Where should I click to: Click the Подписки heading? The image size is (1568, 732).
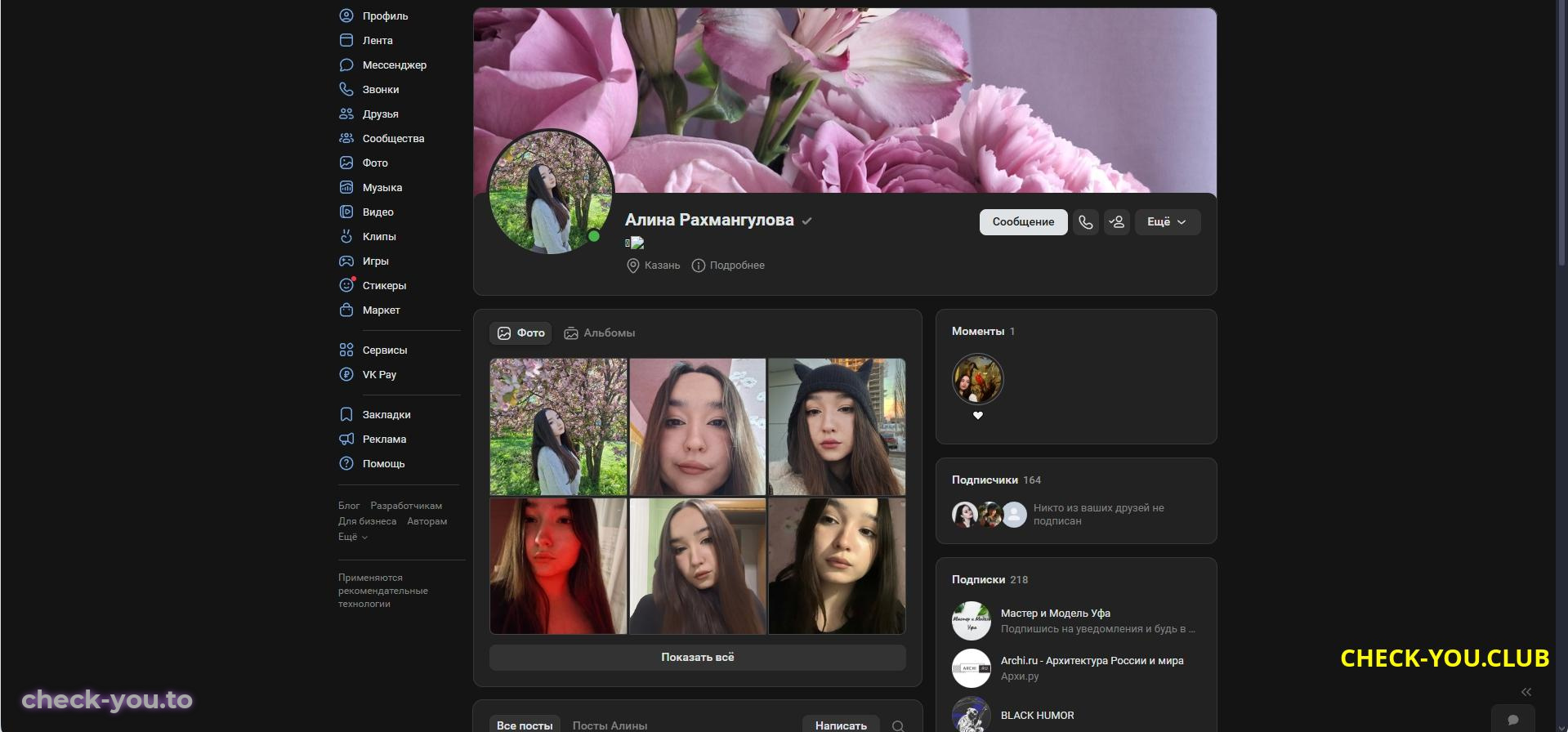point(978,580)
